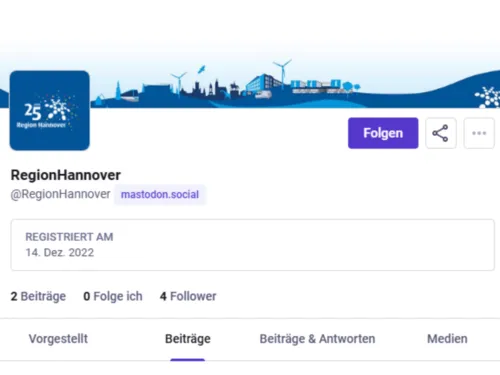This screenshot has width=500, height=375.
Task: Follow RegionHannover with the Folgen button
Action: tap(383, 133)
